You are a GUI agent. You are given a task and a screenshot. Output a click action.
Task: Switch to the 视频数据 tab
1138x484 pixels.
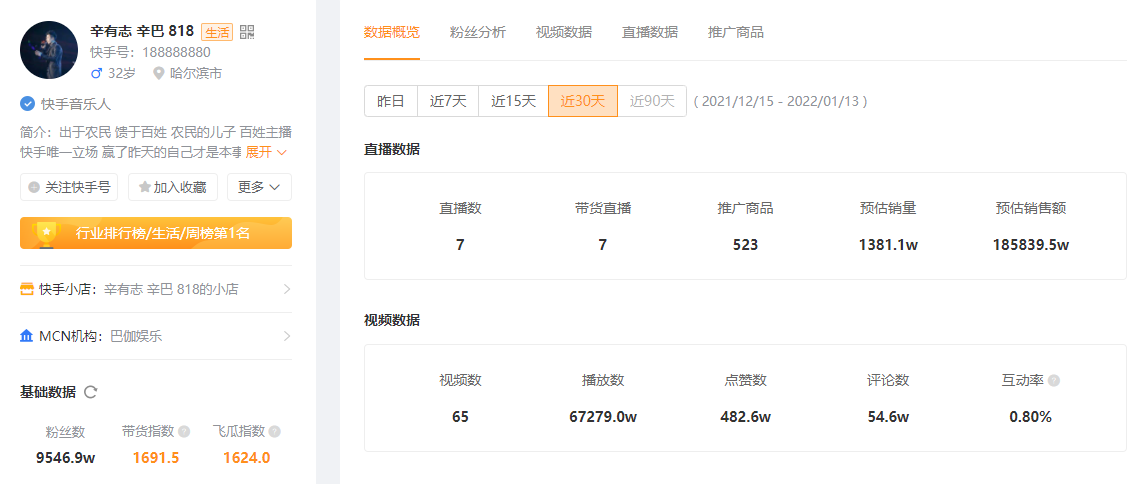tap(564, 32)
